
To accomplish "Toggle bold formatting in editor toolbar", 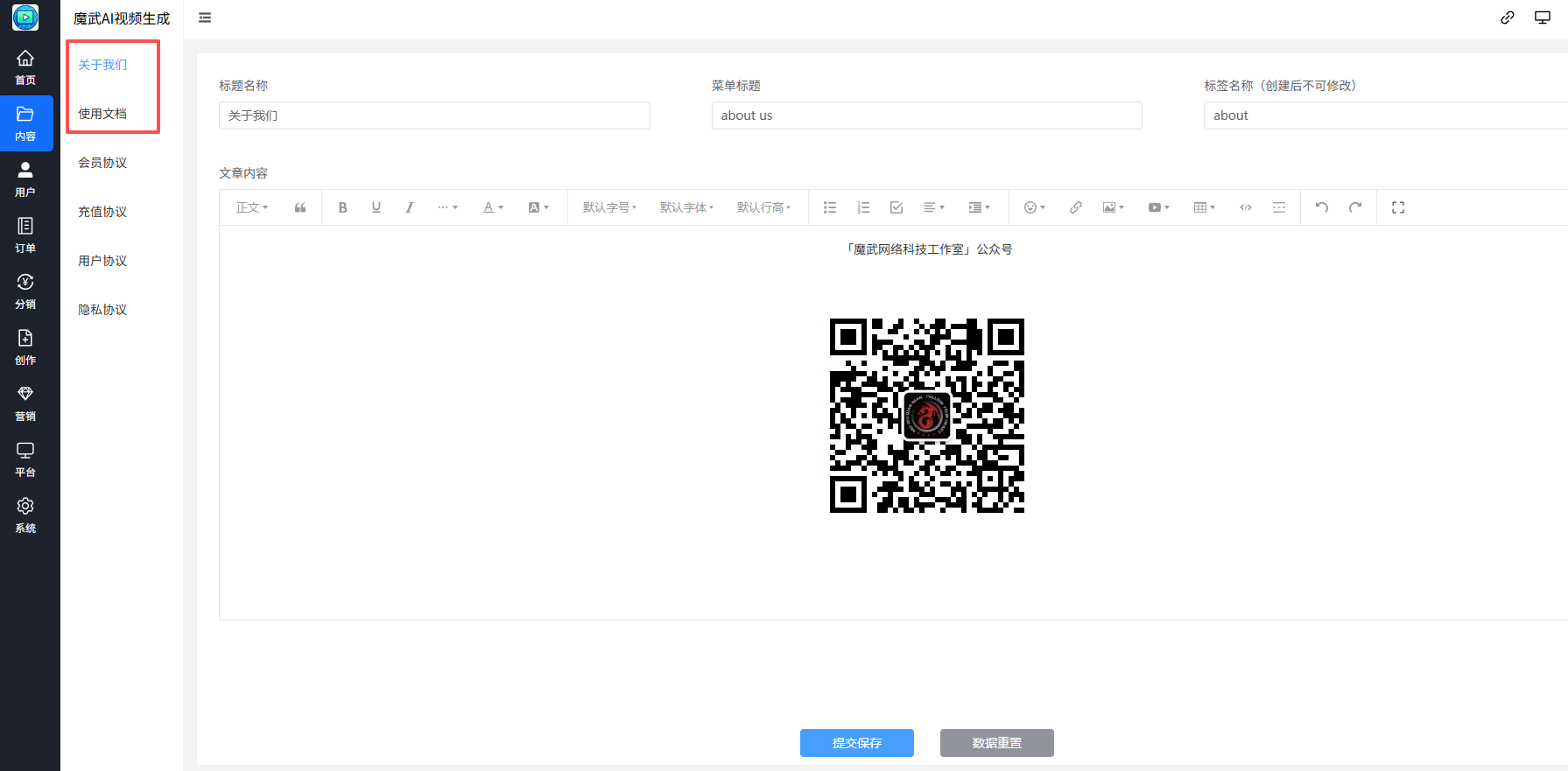I will click(x=342, y=207).
